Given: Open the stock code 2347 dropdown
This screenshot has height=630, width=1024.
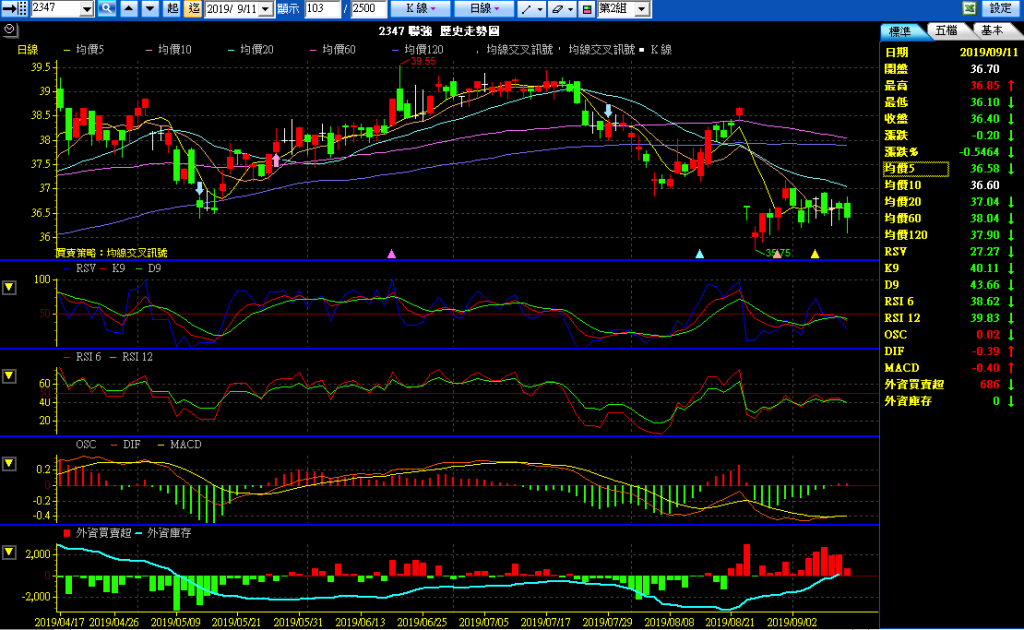Looking at the screenshot, I should point(87,9).
